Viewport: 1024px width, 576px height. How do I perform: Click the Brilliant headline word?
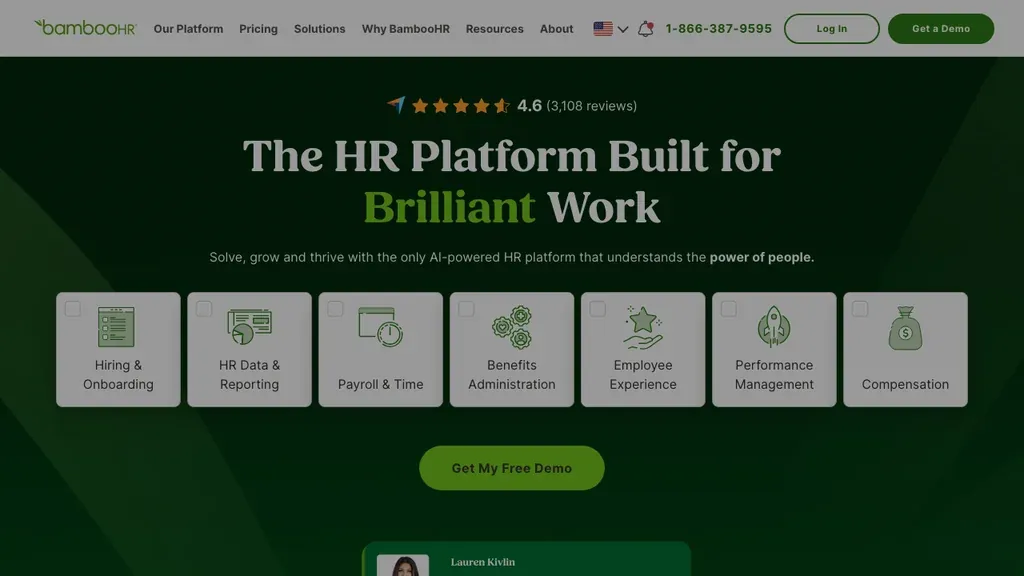[x=449, y=207]
